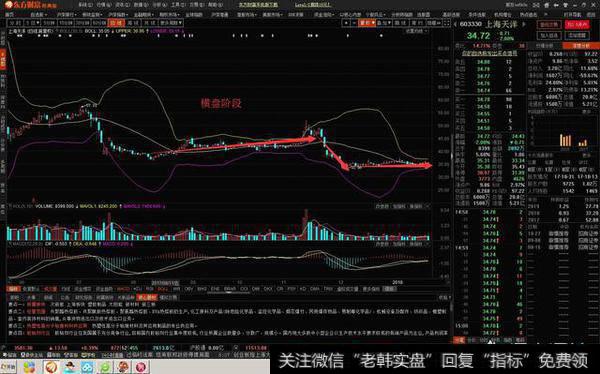Switch chart to 分时 view
The image size is (600, 374).
(x=15, y=23)
